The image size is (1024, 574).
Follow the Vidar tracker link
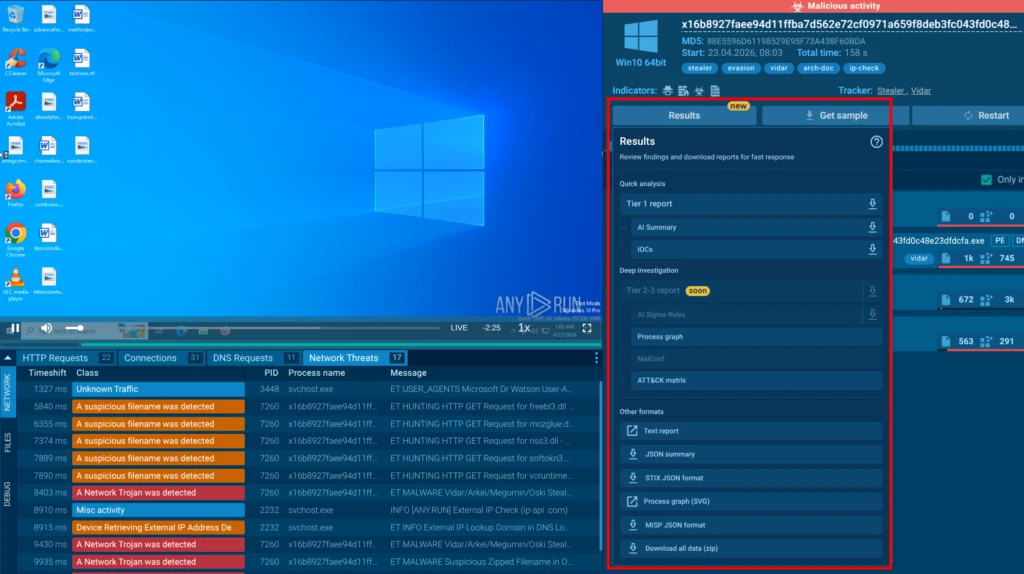(x=921, y=91)
